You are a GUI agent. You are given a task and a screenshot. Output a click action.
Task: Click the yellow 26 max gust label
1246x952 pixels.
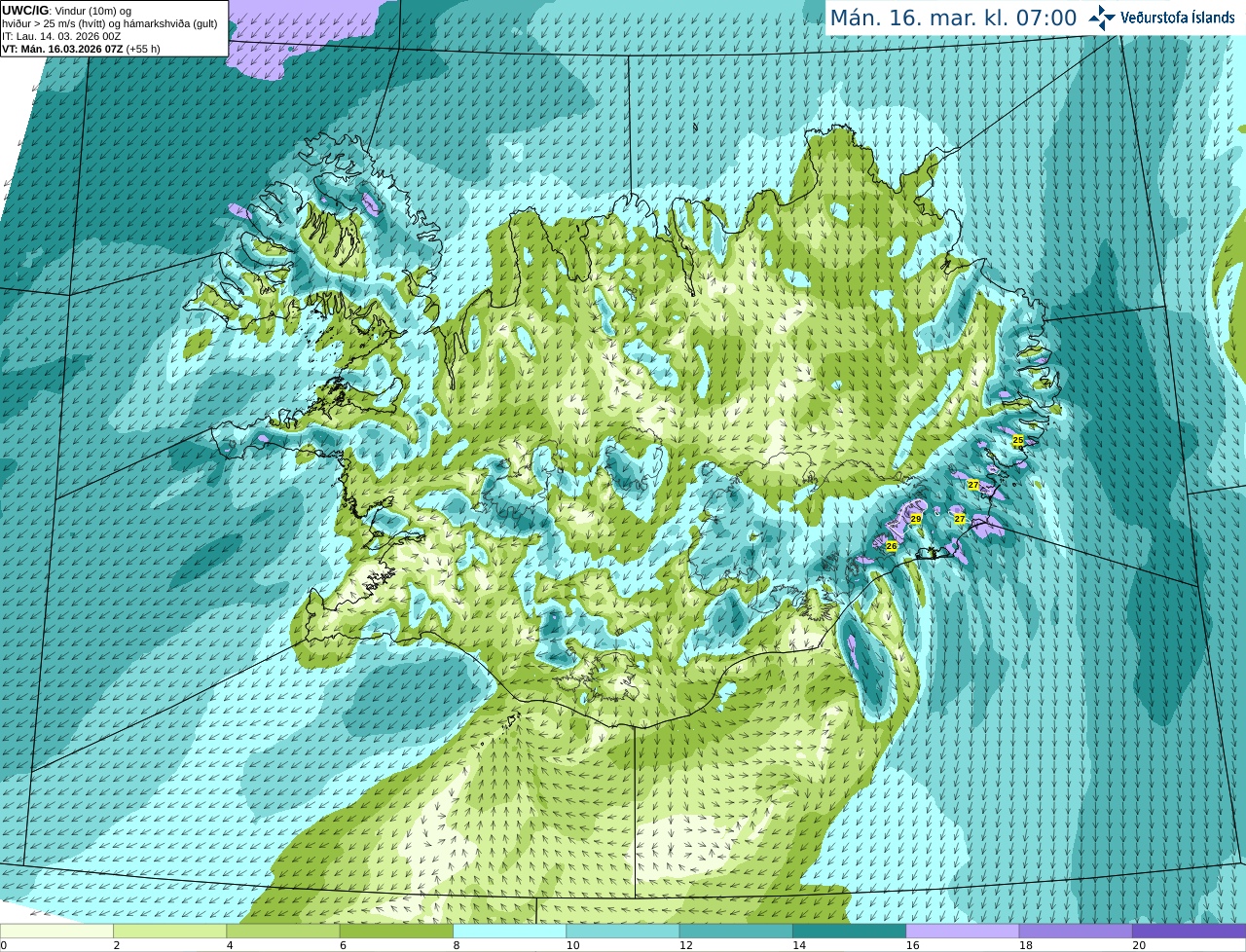[x=892, y=546]
